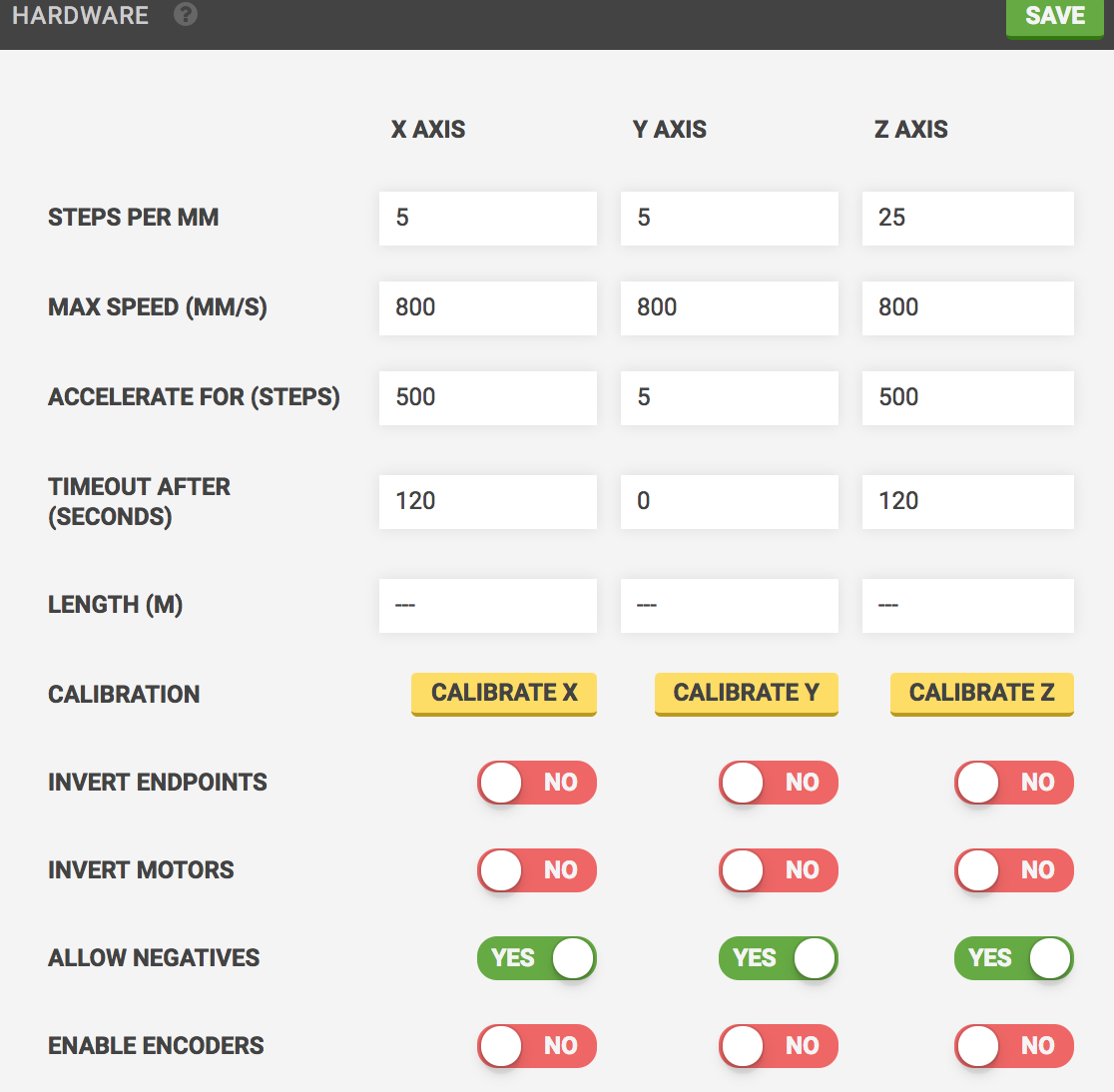Turn on Enable Encoders for Z axis
Image resolution: width=1114 pixels, height=1092 pixels.
pos(1014,1046)
